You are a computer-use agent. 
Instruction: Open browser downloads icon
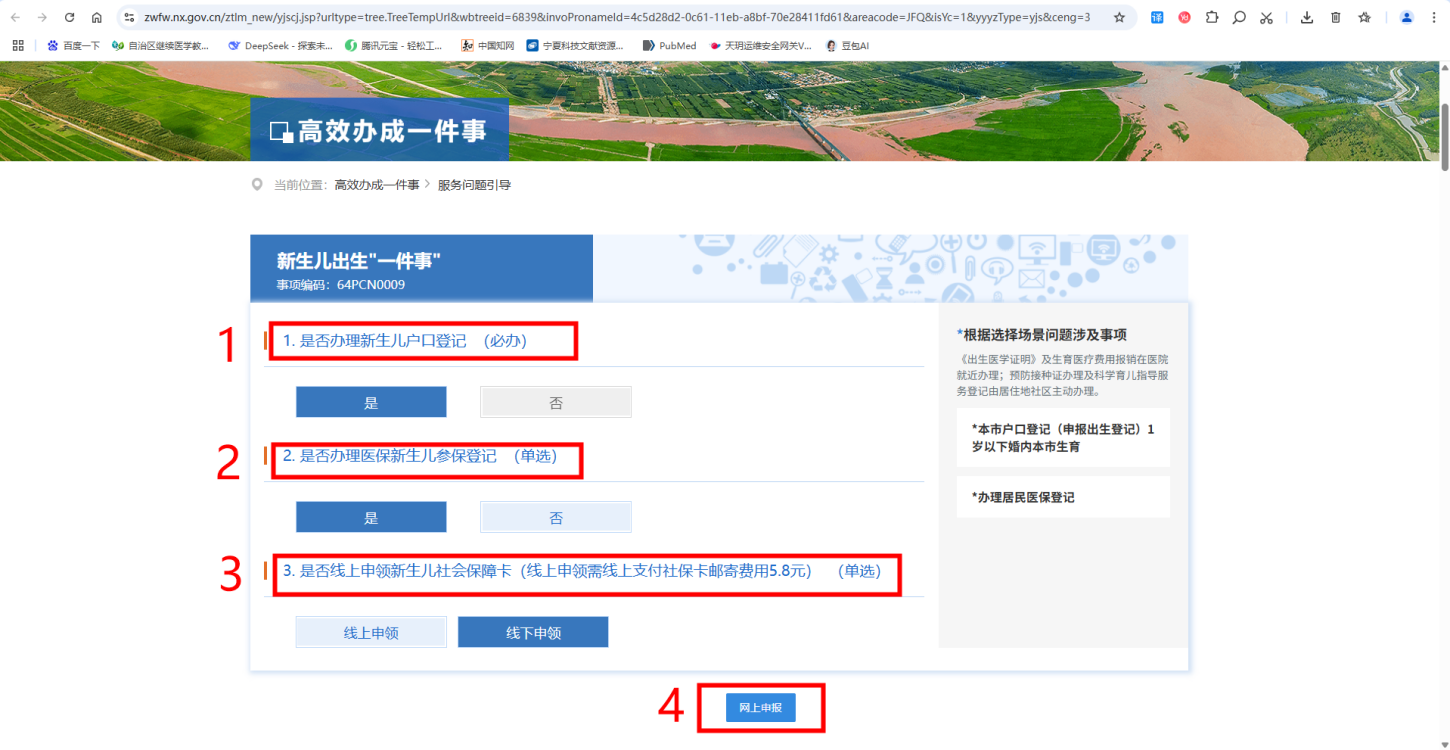pyautogui.click(x=1307, y=17)
